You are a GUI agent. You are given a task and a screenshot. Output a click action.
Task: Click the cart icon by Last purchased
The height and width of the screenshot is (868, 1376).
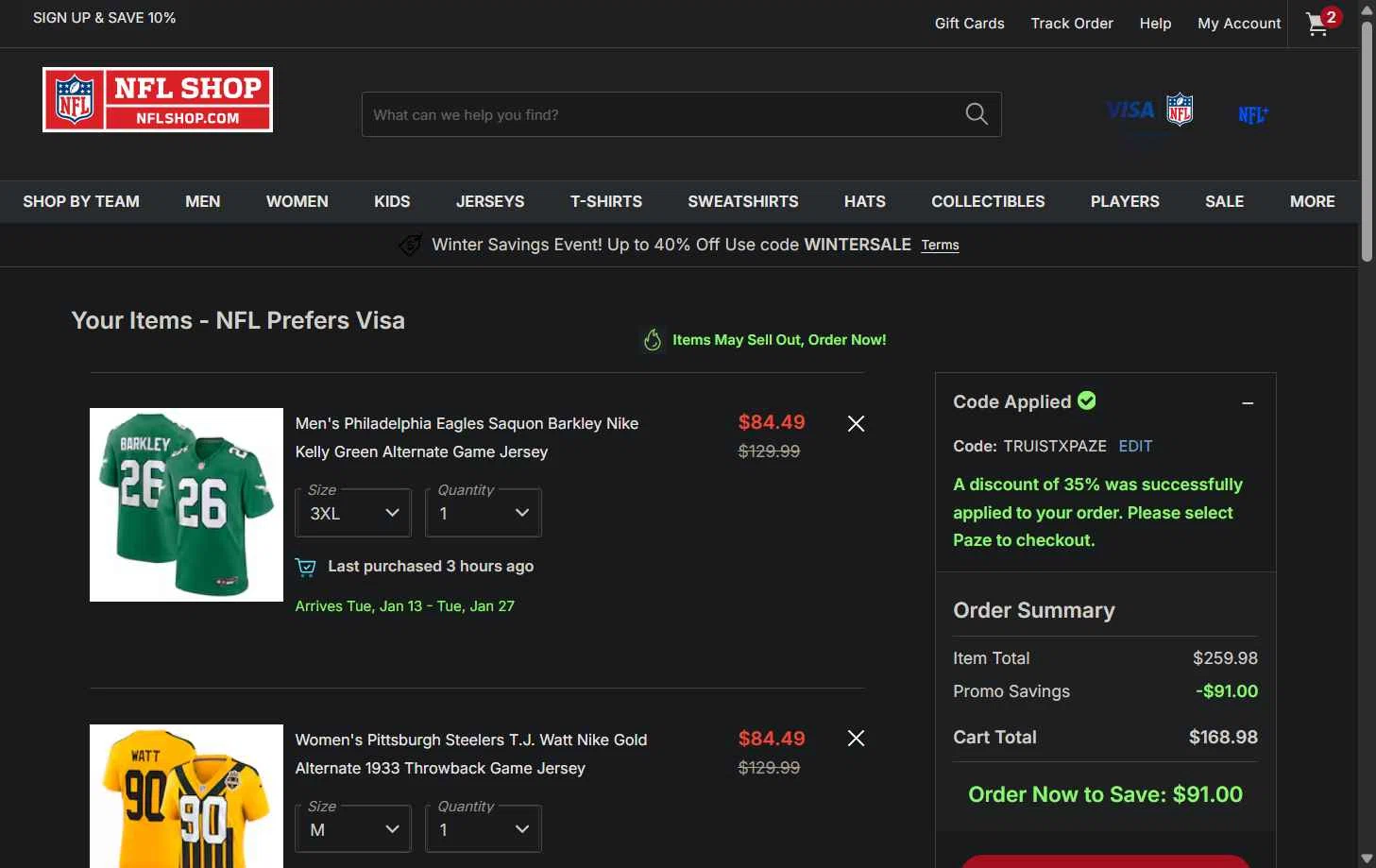tap(305, 567)
